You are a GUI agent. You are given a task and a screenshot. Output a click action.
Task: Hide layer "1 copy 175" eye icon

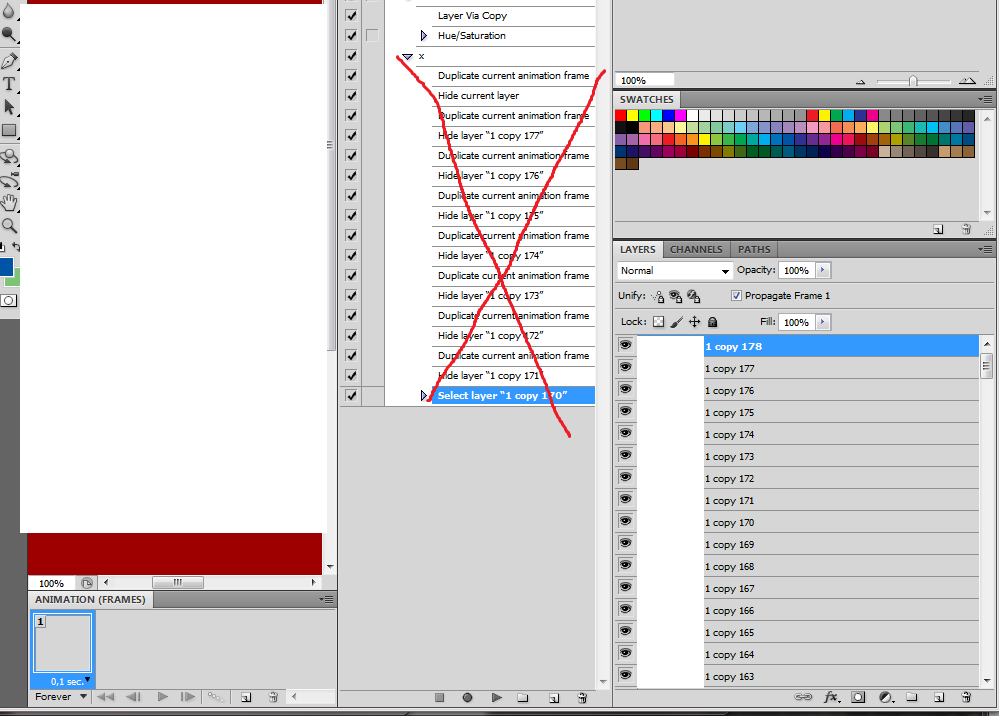point(626,411)
